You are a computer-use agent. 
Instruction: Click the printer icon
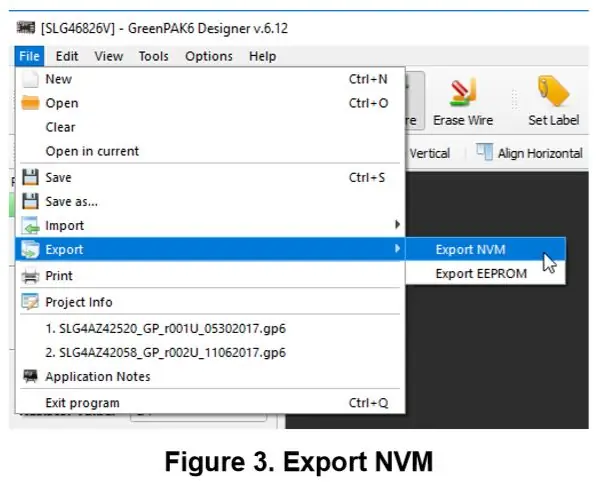point(30,276)
